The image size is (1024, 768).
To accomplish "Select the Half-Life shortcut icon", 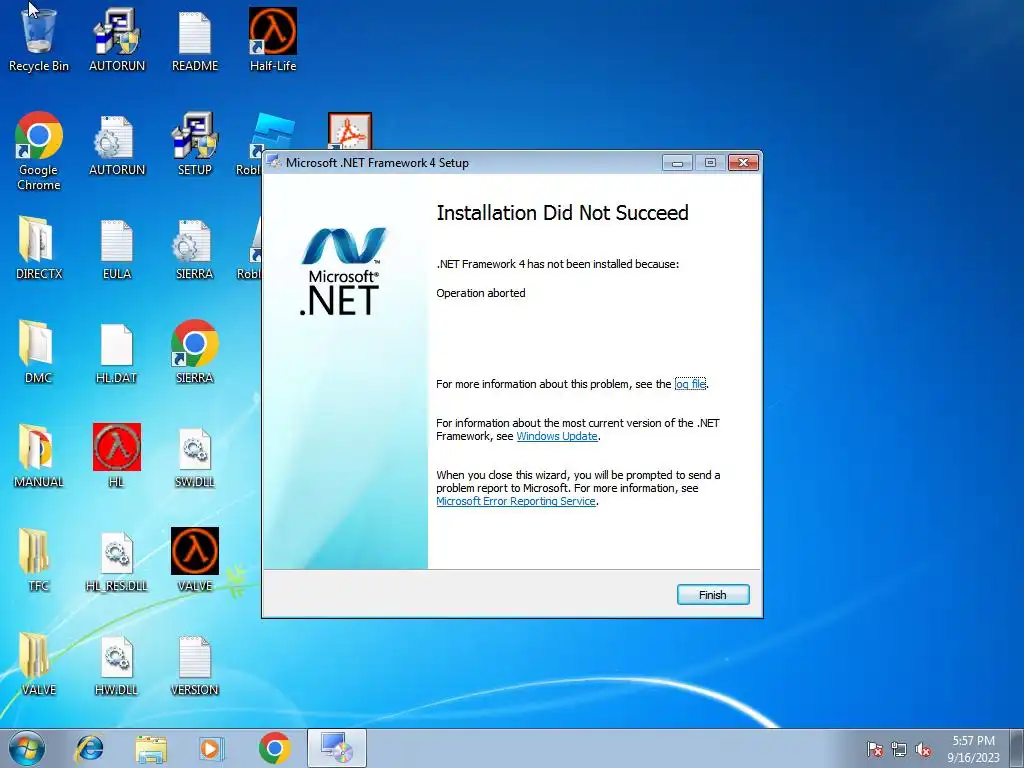I will click(273, 39).
